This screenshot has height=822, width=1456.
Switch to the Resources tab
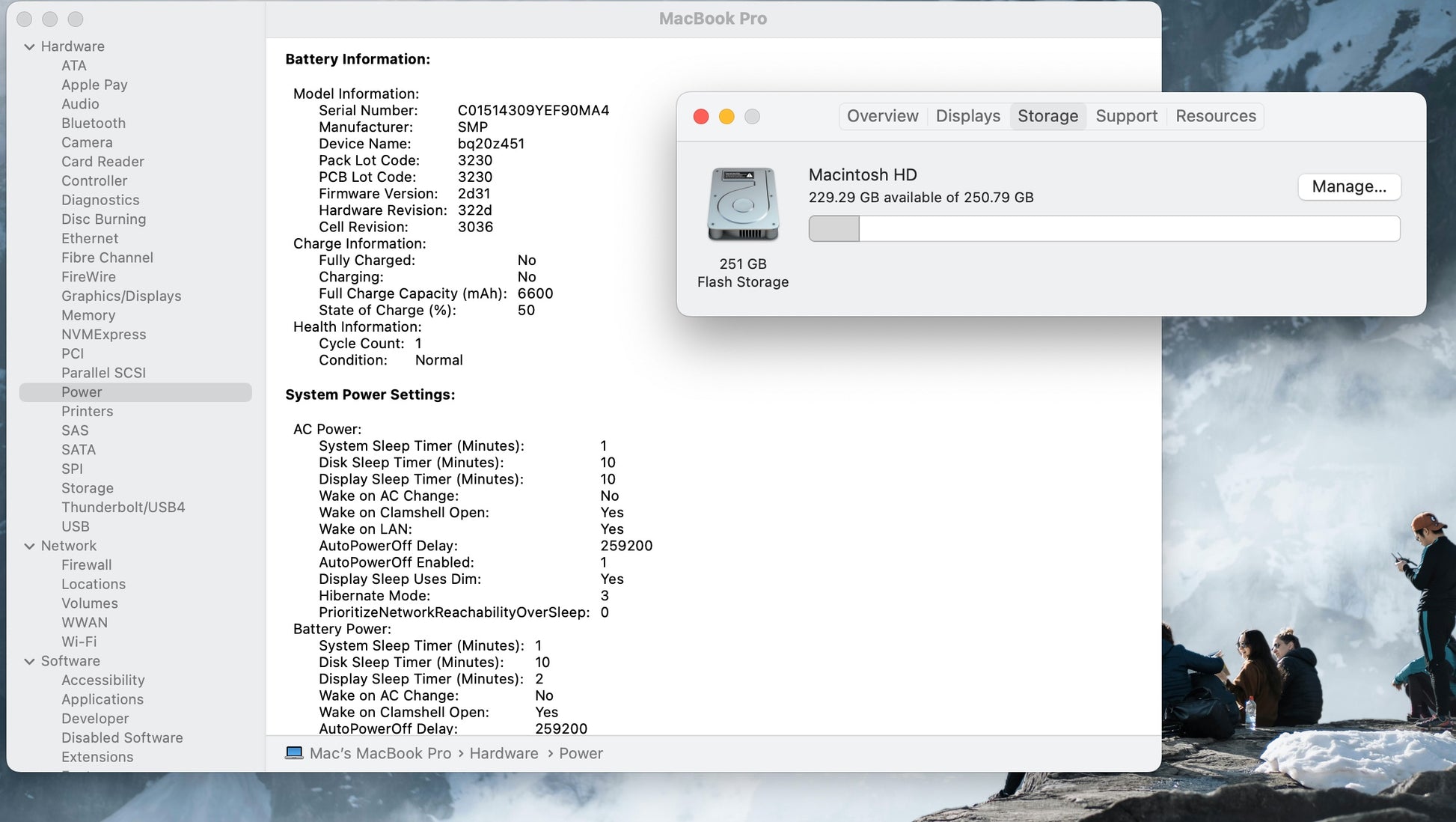pos(1215,116)
